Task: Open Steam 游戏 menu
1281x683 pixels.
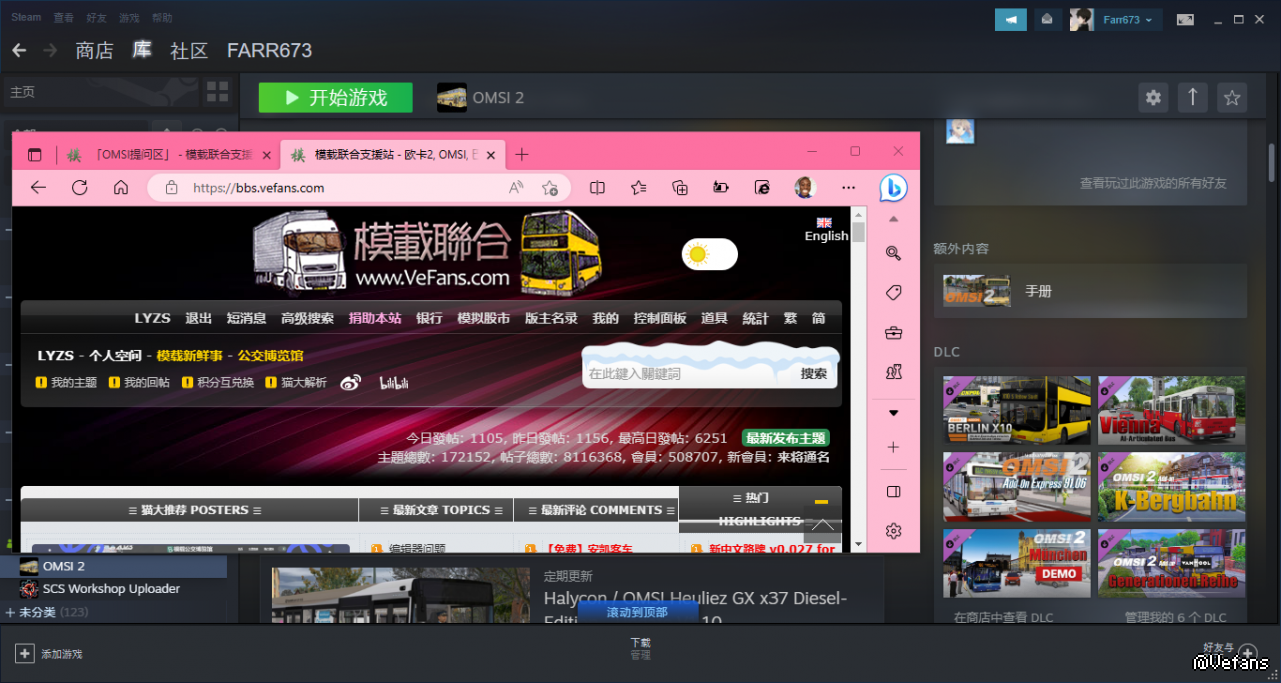Action: pyautogui.click(x=129, y=18)
